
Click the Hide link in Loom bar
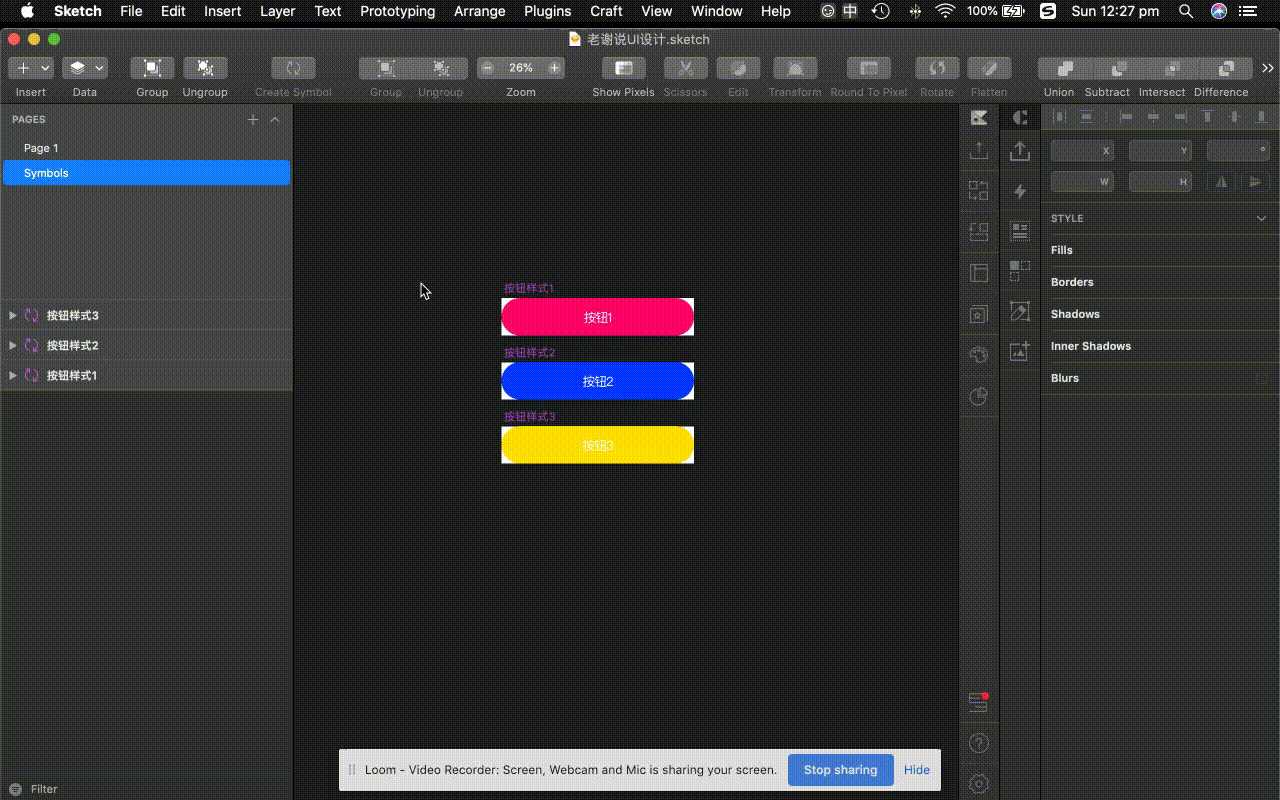tap(917, 770)
